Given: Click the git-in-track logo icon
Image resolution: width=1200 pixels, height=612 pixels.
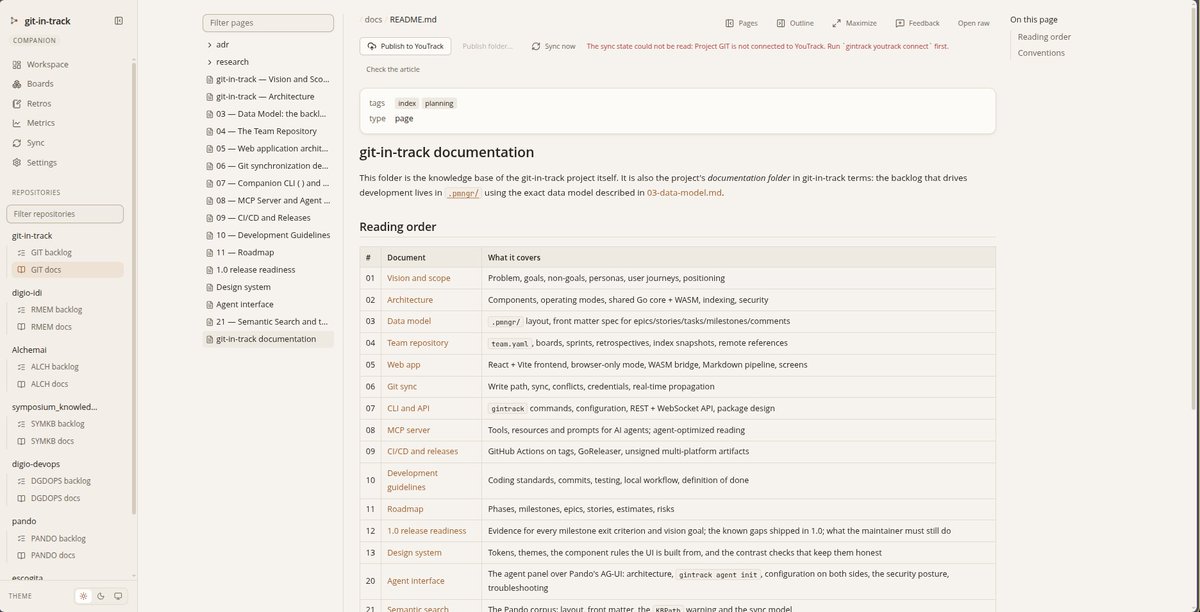Looking at the screenshot, I should point(14,20).
